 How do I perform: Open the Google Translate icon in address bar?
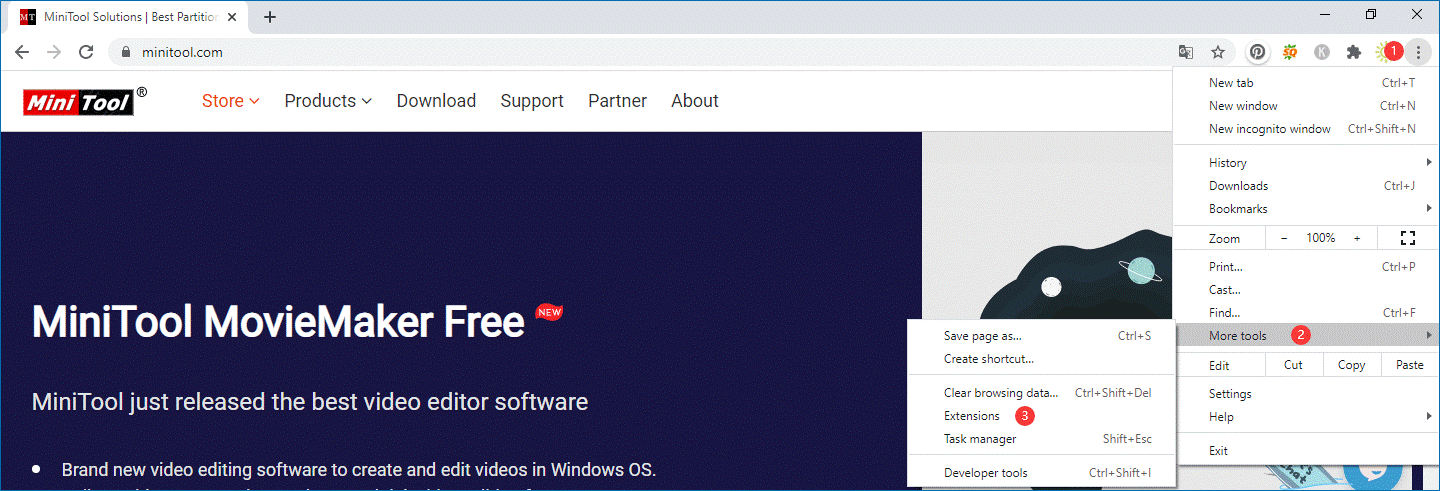[1186, 52]
